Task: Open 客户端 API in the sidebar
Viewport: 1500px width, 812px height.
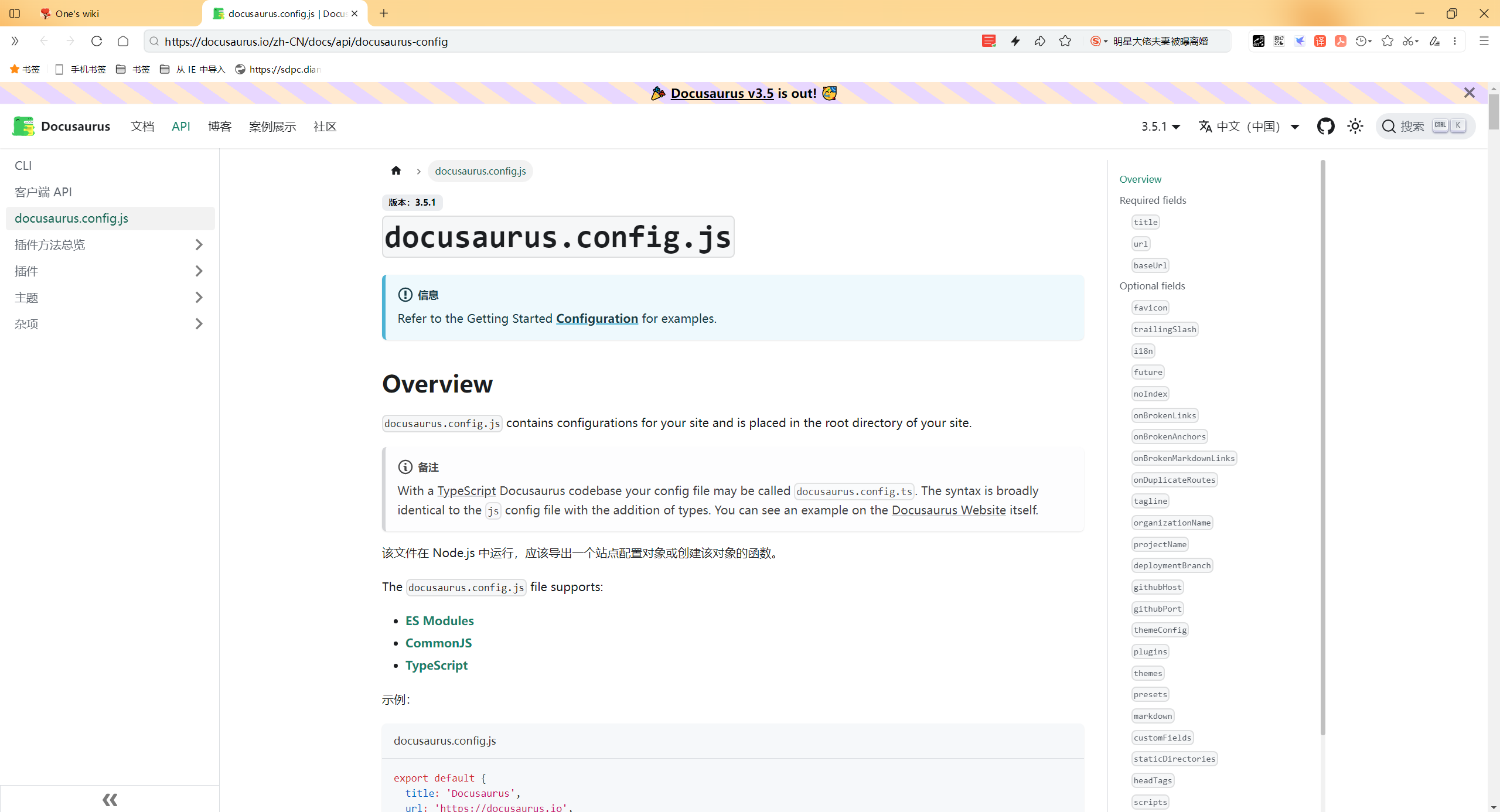Action: click(x=110, y=192)
